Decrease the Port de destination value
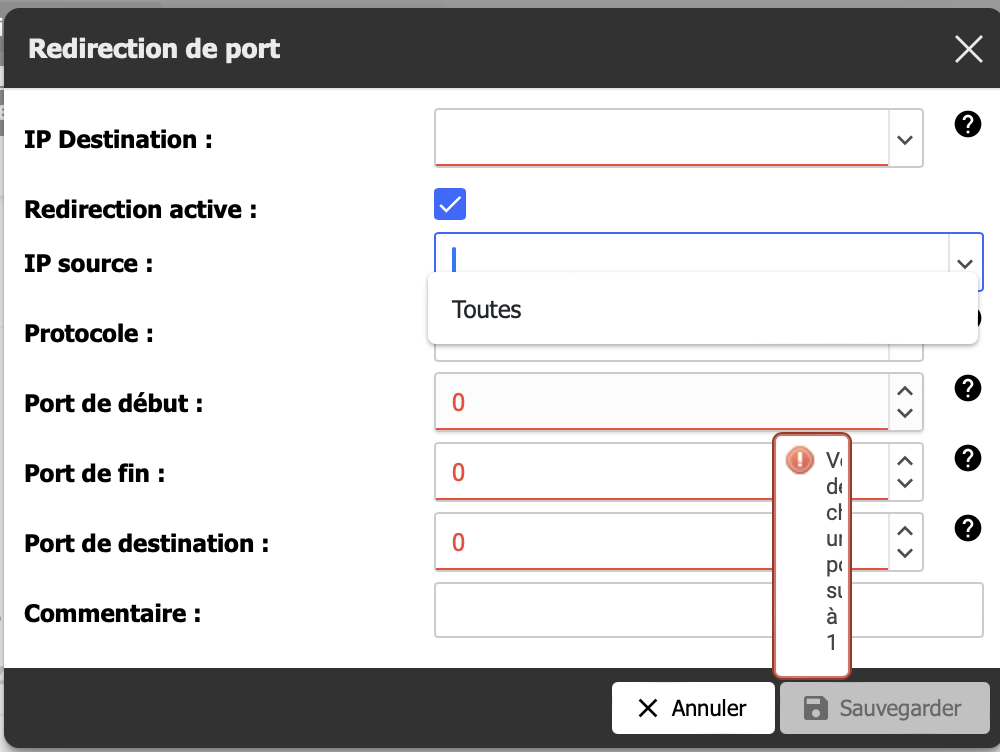 click(905, 553)
